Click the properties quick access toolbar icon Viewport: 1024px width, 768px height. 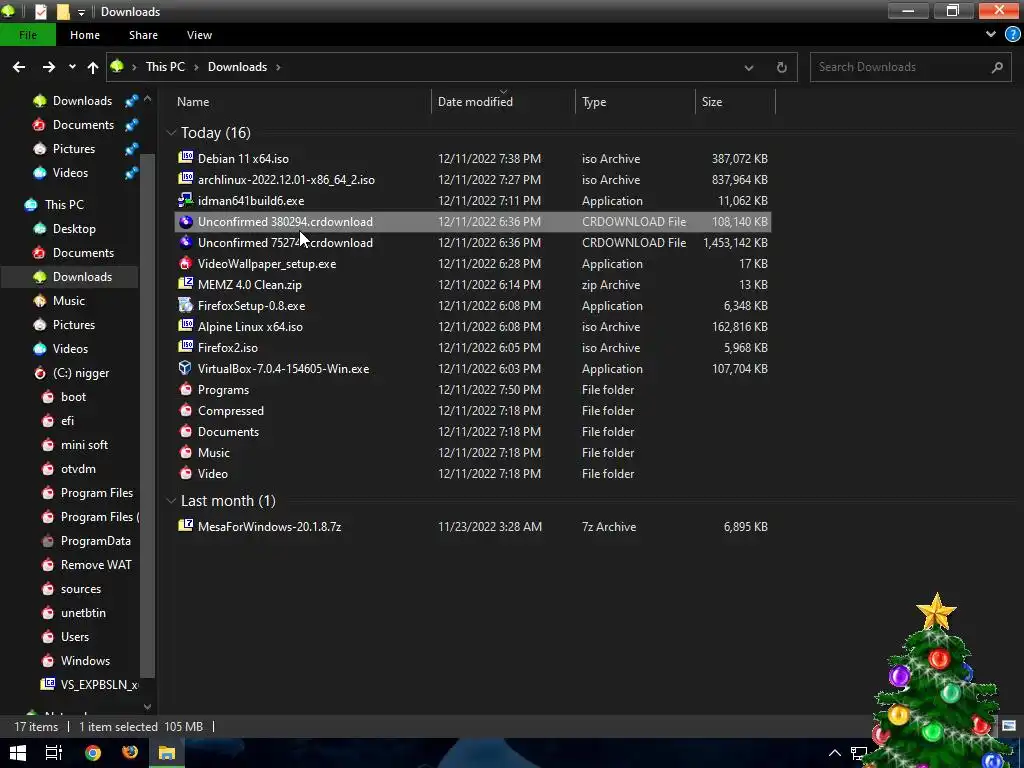click(40, 12)
